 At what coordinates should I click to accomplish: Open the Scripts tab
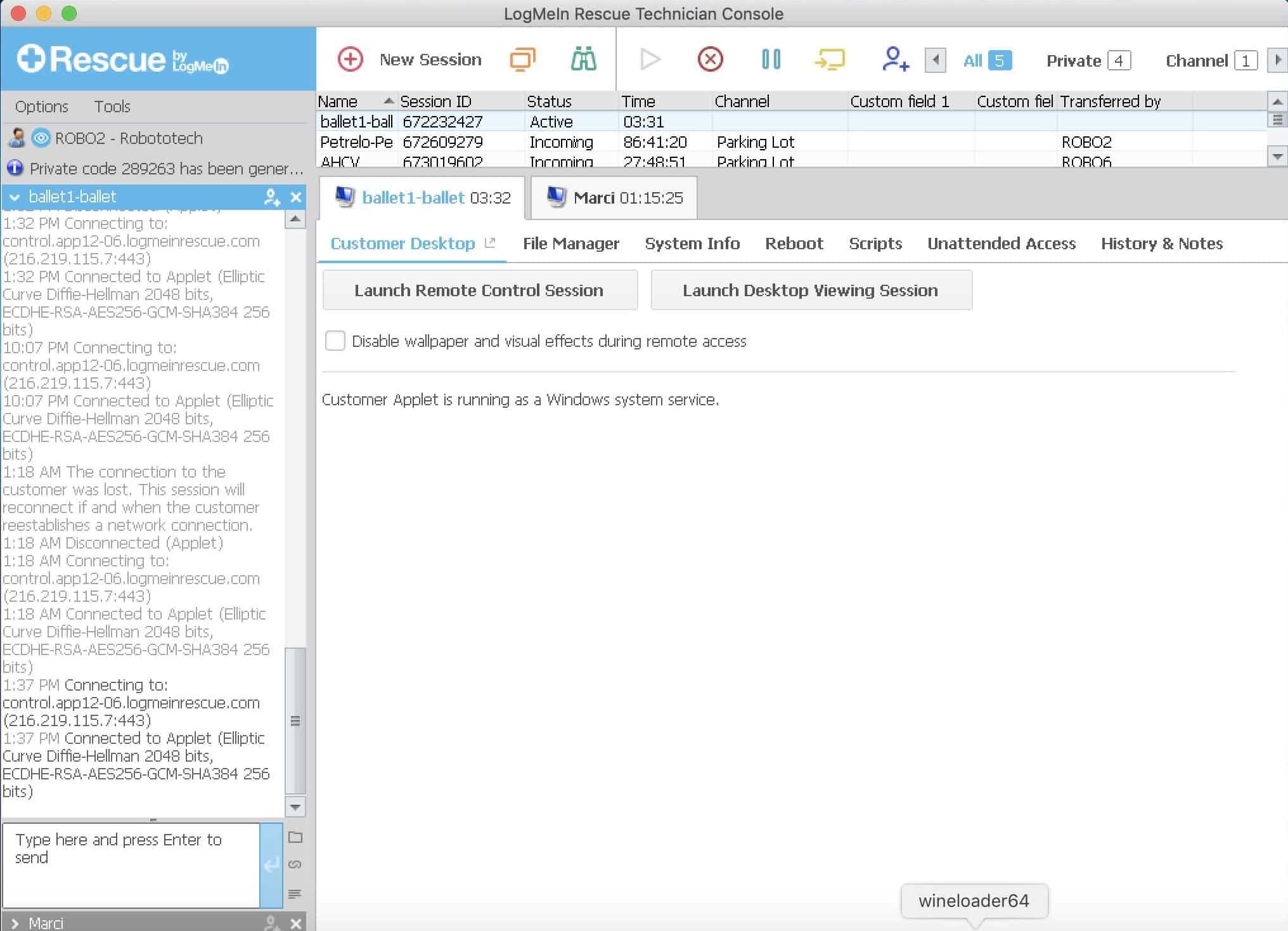pyautogui.click(x=875, y=244)
